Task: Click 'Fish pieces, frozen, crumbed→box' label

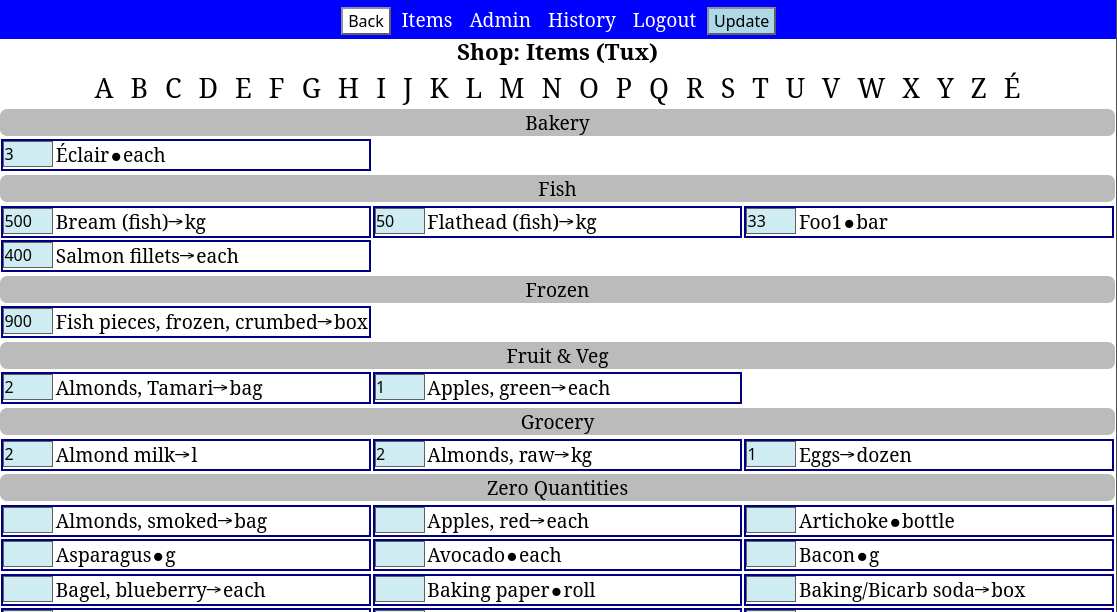Action: click(x=212, y=322)
